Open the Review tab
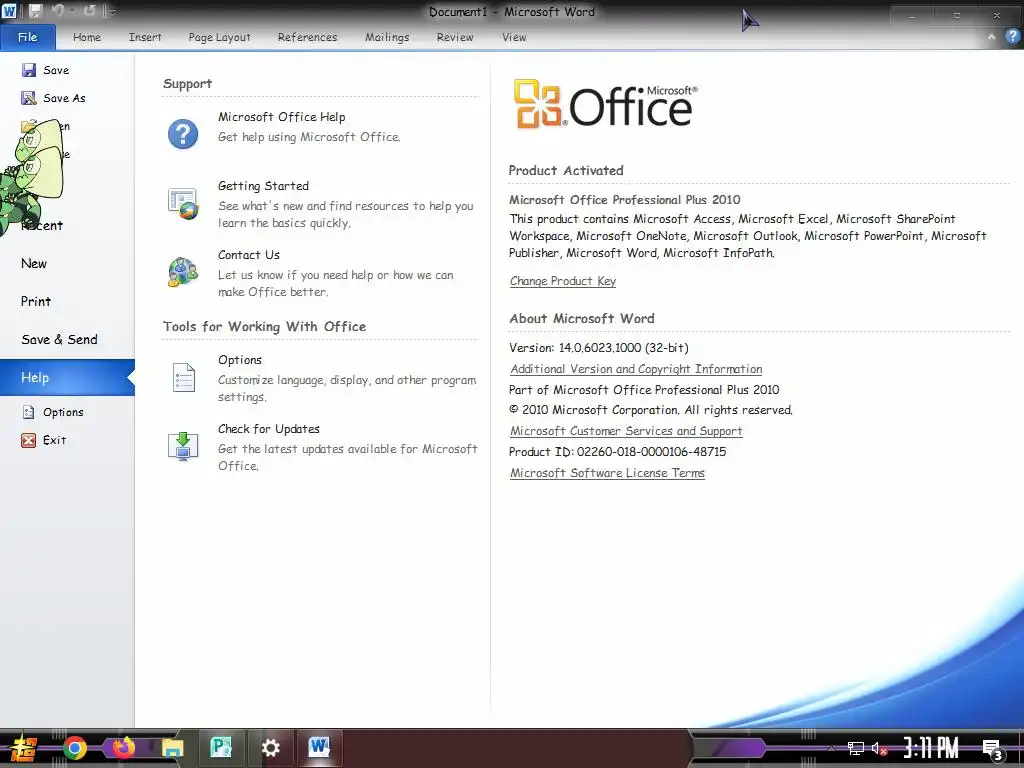 tap(455, 37)
